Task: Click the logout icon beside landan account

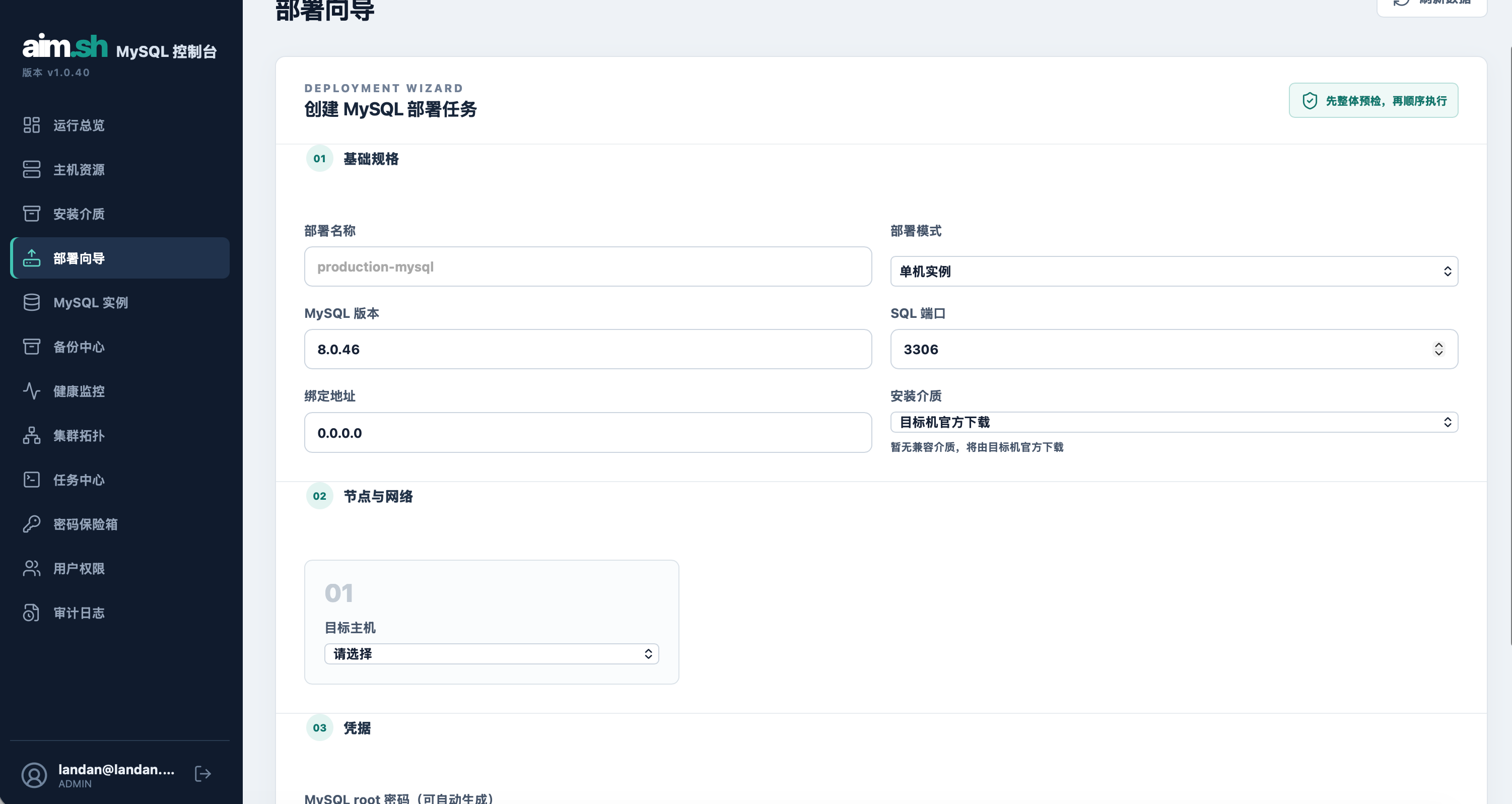Action: pyautogui.click(x=202, y=774)
